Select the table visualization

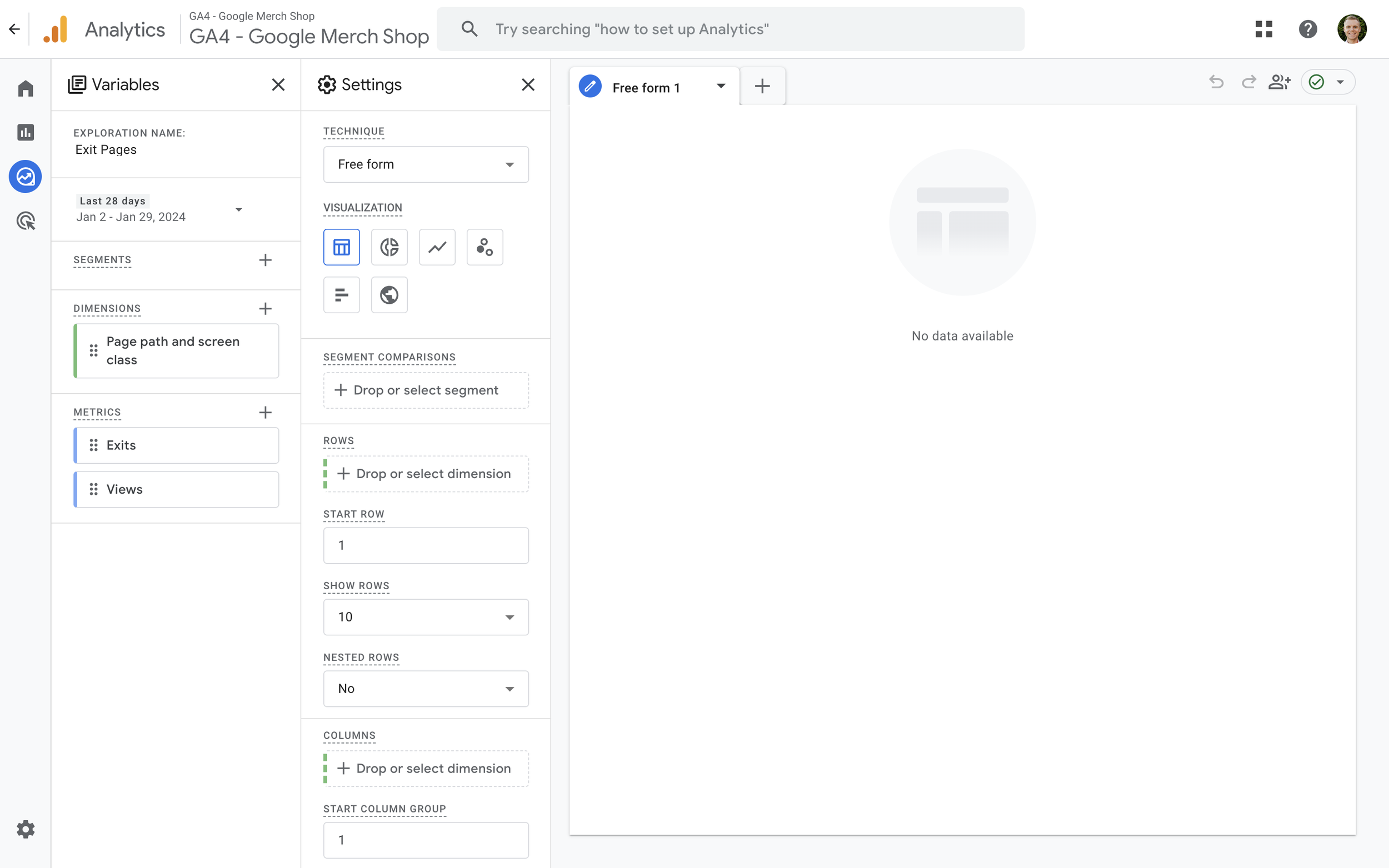(x=342, y=247)
